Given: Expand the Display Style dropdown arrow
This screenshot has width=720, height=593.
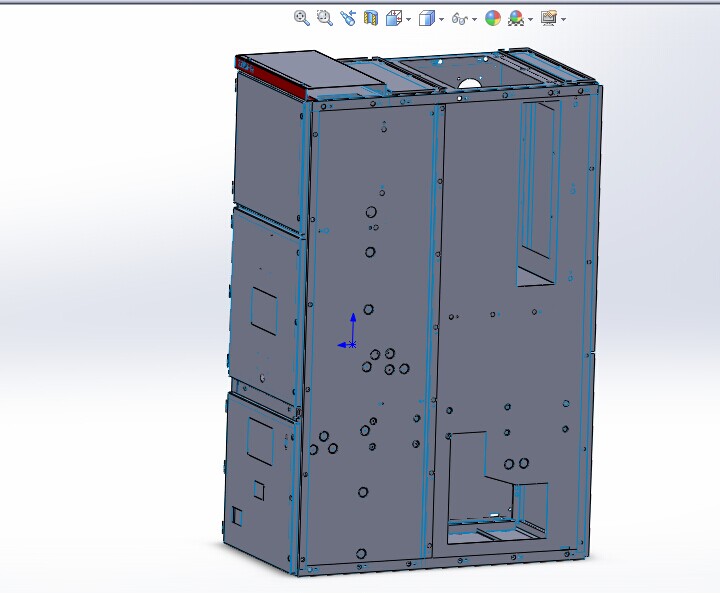Looking at the screenshot, I should [x=442, y=19].
